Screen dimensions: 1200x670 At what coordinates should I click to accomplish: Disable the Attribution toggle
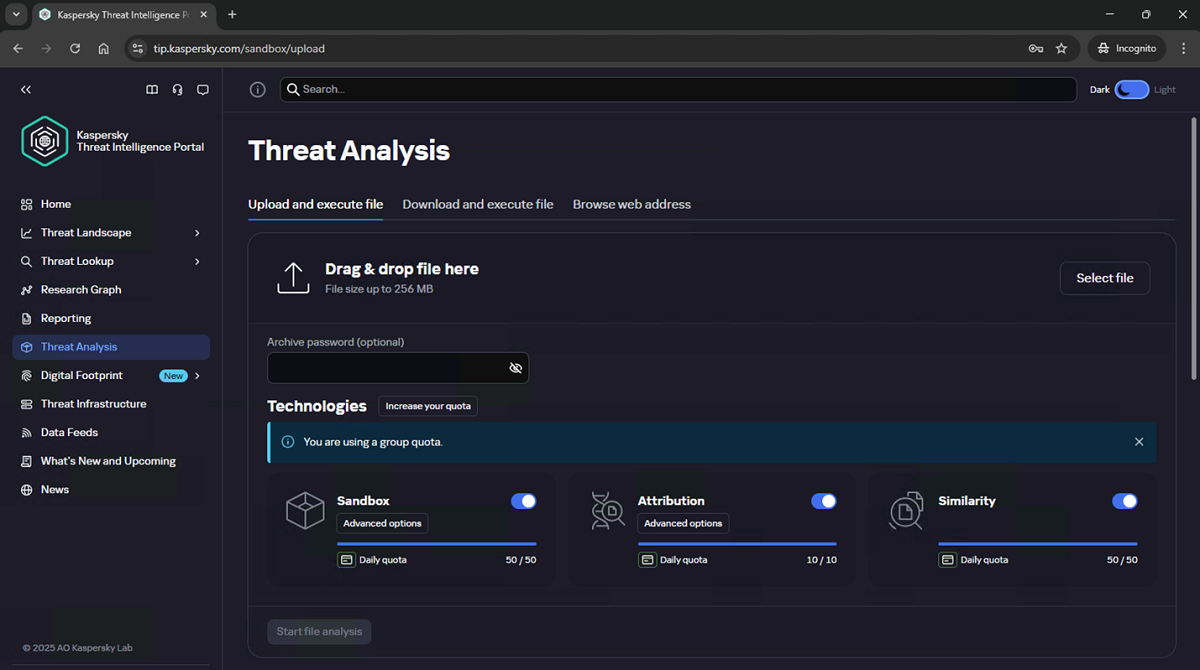[824, 501]
